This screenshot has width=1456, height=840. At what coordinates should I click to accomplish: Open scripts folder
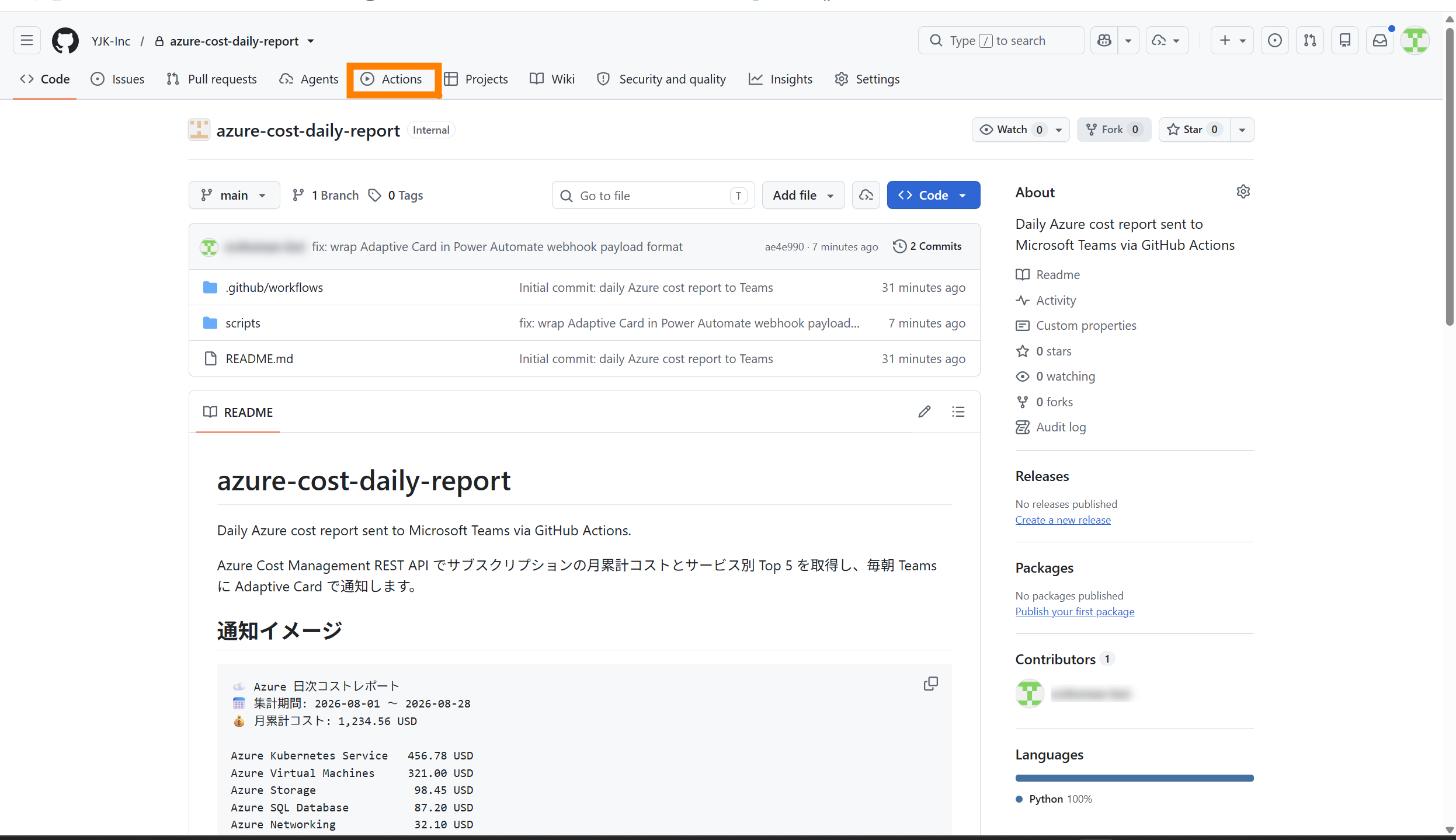243,323
